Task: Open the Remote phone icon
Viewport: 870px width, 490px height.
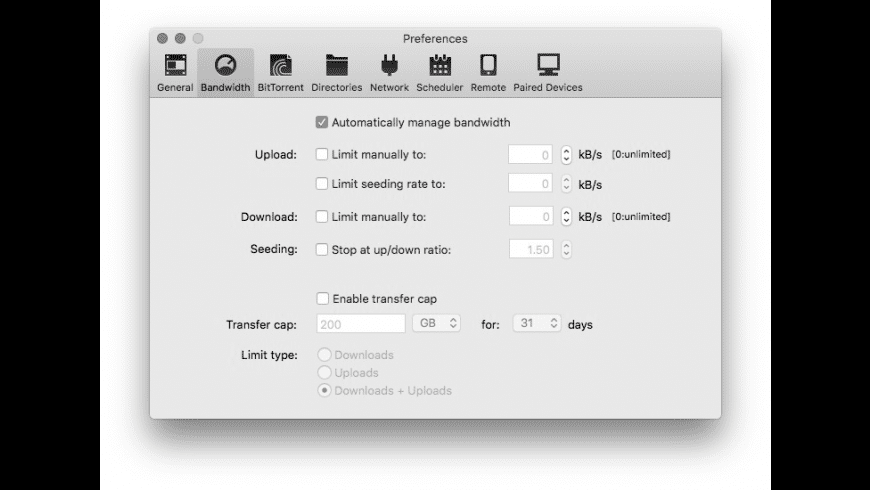Action: point(488,65)
